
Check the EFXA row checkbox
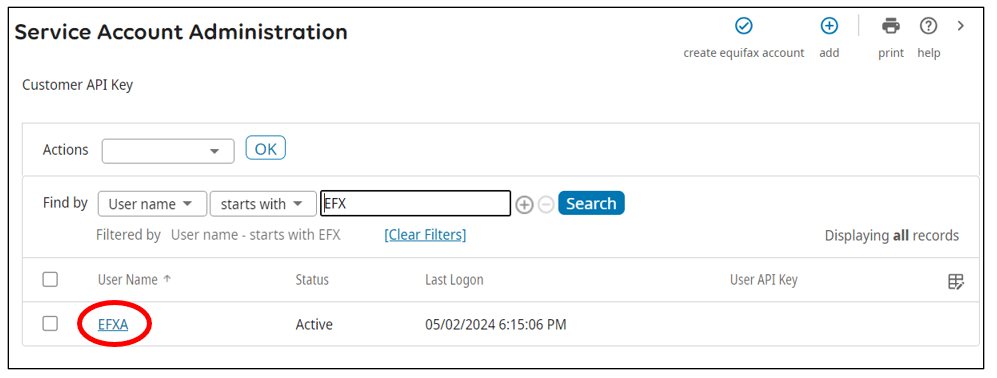click(x=50, y=323)
